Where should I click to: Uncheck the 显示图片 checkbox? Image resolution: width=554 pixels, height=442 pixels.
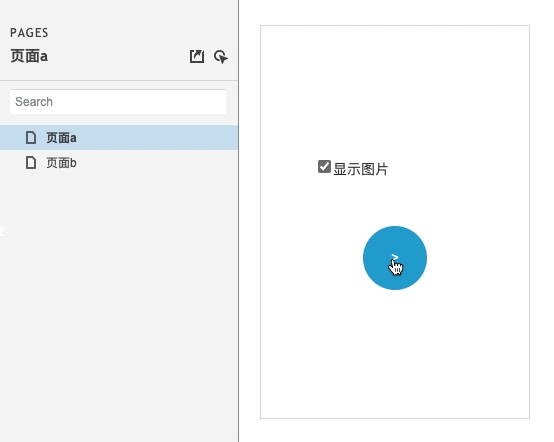pos(324,167)
